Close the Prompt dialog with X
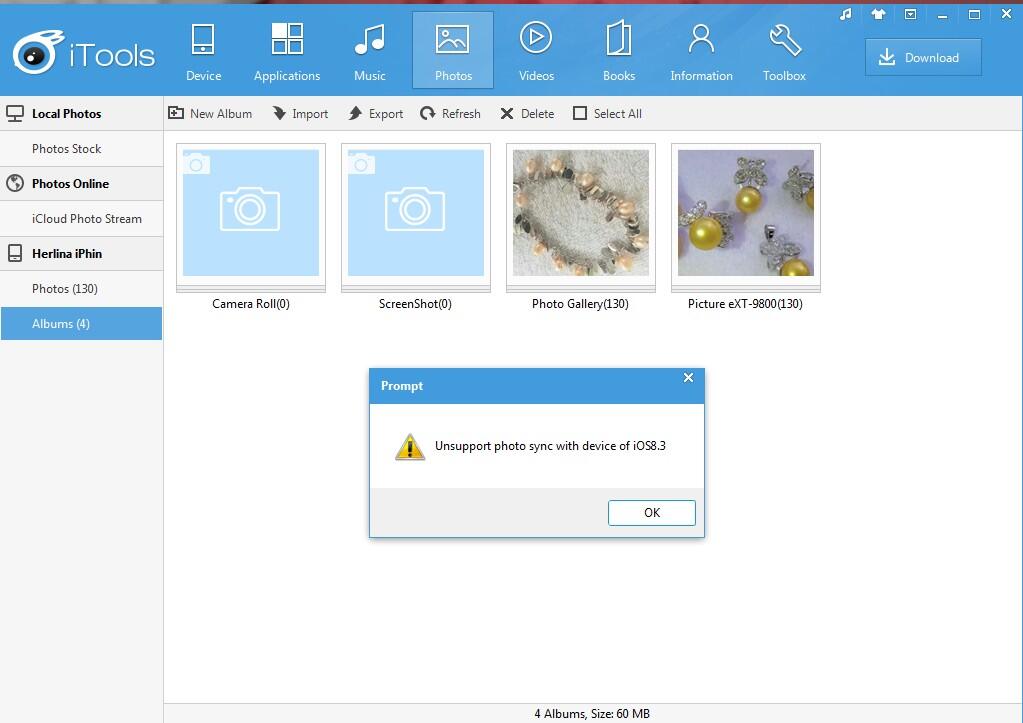Viewport: 1023px width, 723px height. coord(688,378)
